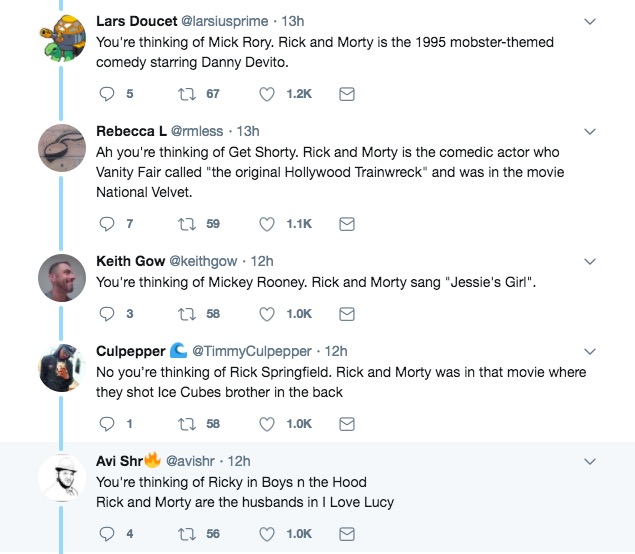Reply to Lars Doucet's tweet
635x554 pixels.
coord(110,94)
